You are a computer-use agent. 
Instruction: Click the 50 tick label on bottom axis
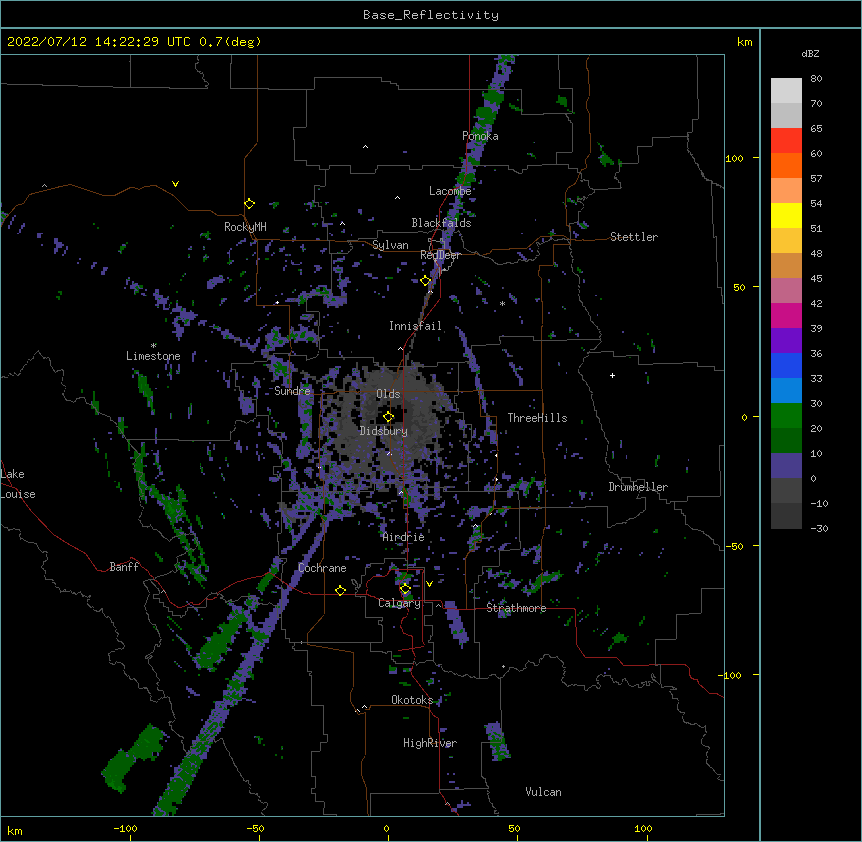(514, 829)
